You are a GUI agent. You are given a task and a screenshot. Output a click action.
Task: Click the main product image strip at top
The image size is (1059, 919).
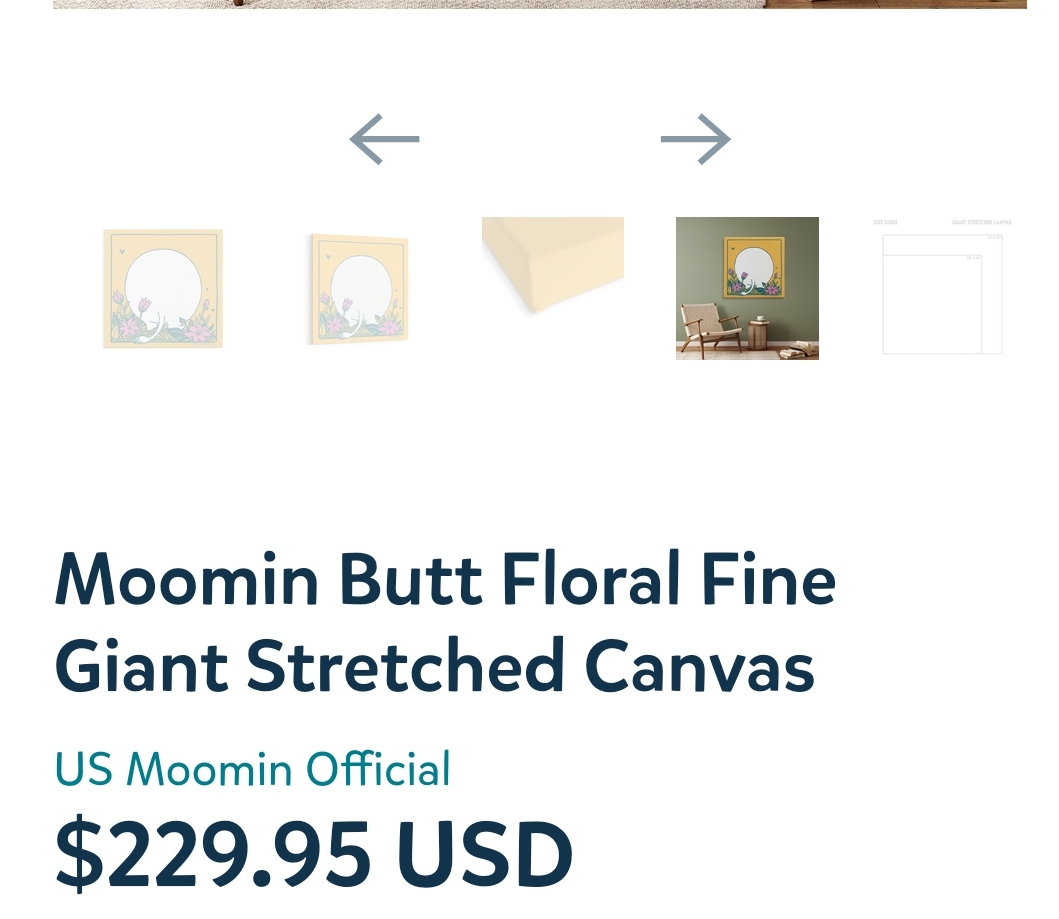(x=540, y=4)
